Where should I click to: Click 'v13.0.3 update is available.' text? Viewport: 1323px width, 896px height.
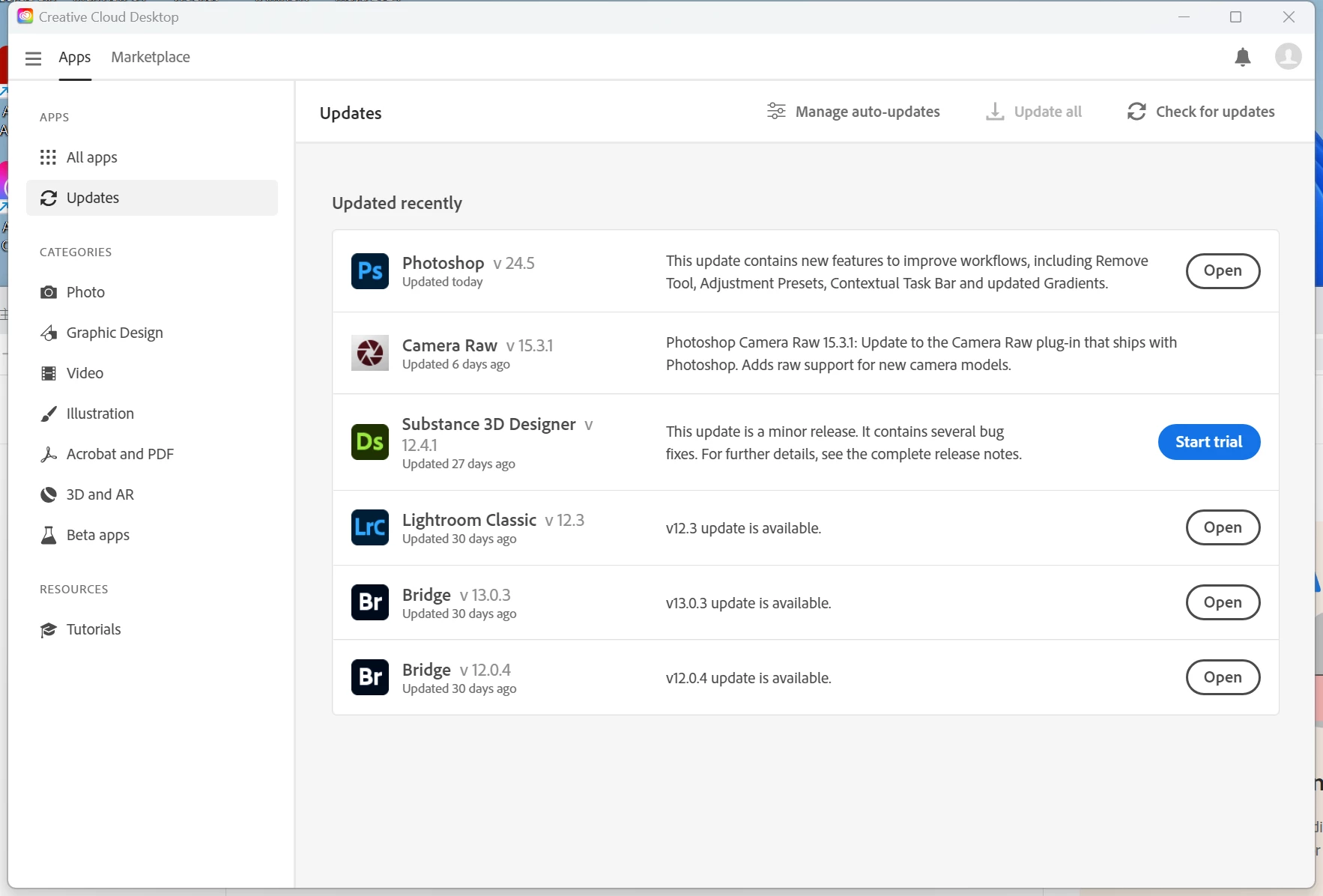[748, 603]
